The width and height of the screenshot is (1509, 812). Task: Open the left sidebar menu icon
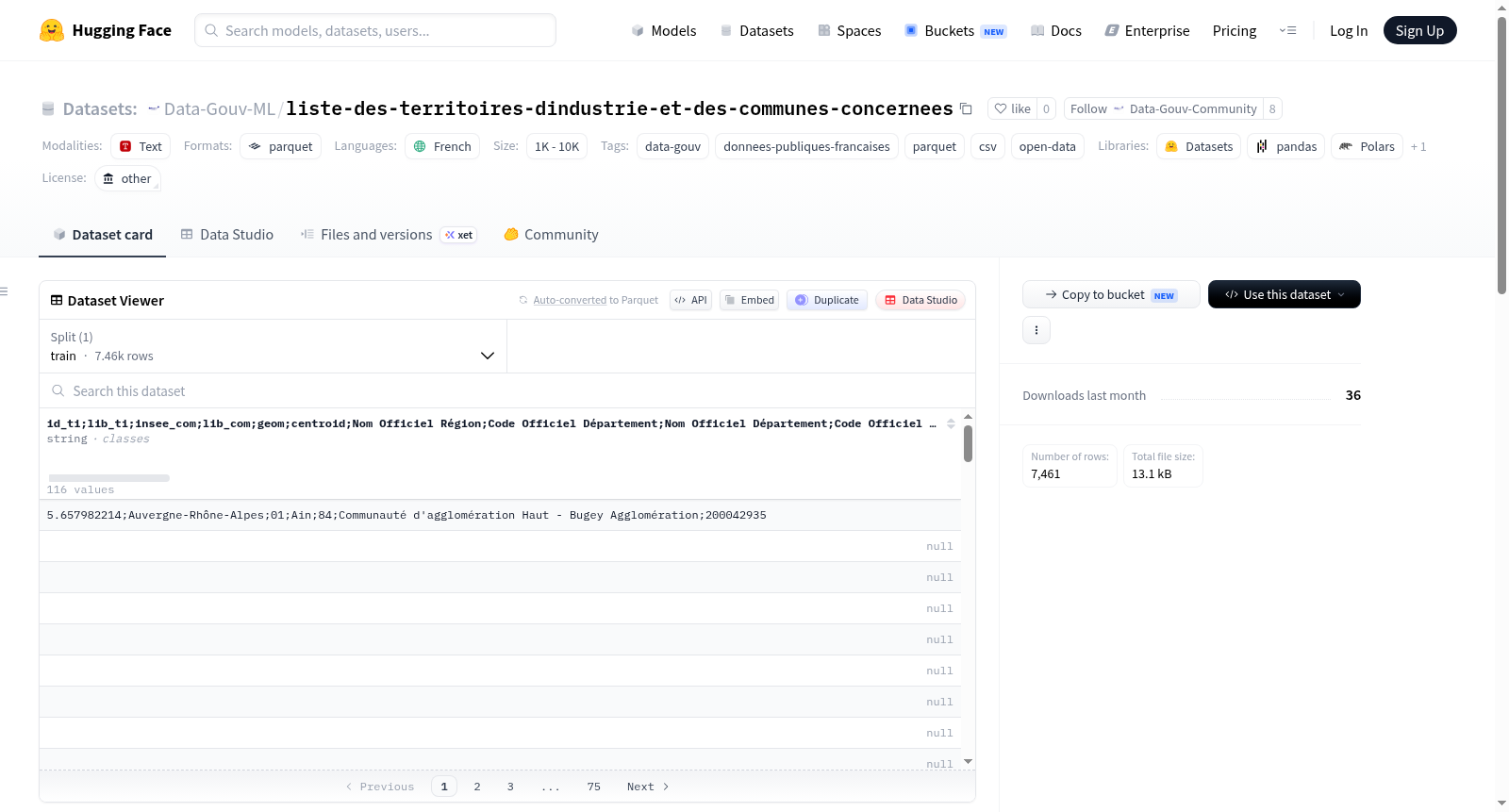point(4,291)
